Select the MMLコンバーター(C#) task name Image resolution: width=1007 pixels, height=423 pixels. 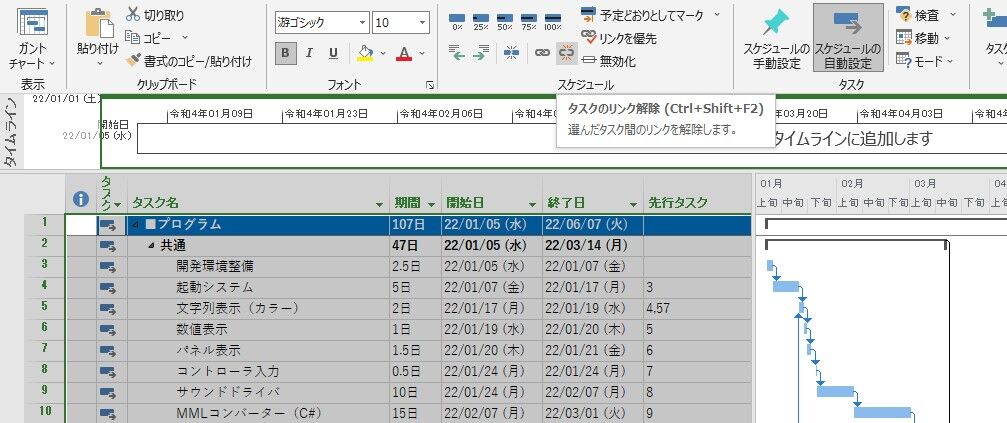point(249,413)
